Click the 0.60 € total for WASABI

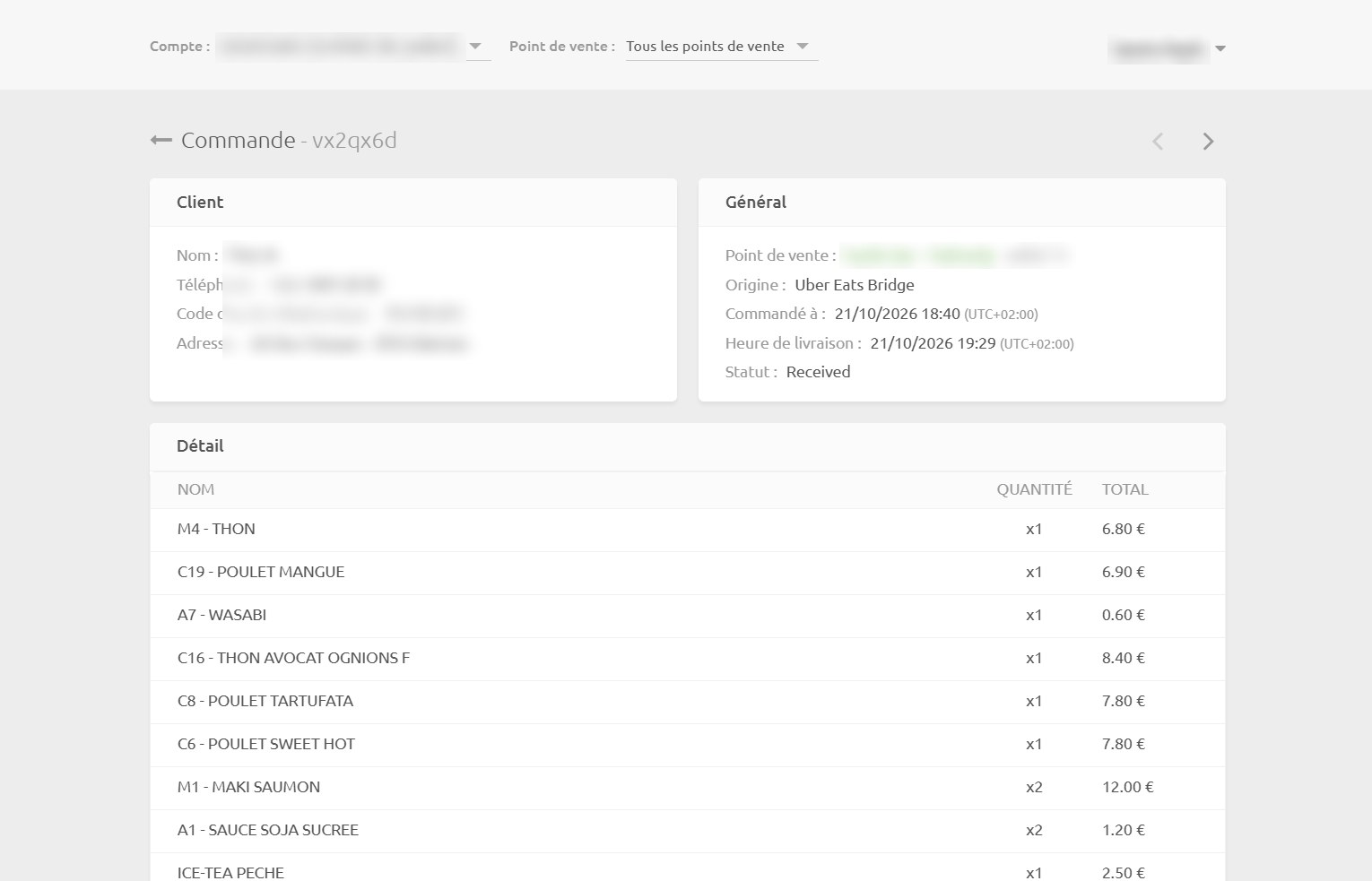[x=1124, y=615]
